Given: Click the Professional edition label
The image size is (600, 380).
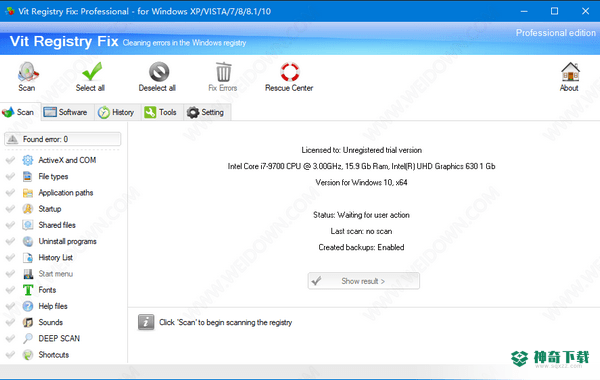Looking at the screenshot, I should [x=556, y=33].
